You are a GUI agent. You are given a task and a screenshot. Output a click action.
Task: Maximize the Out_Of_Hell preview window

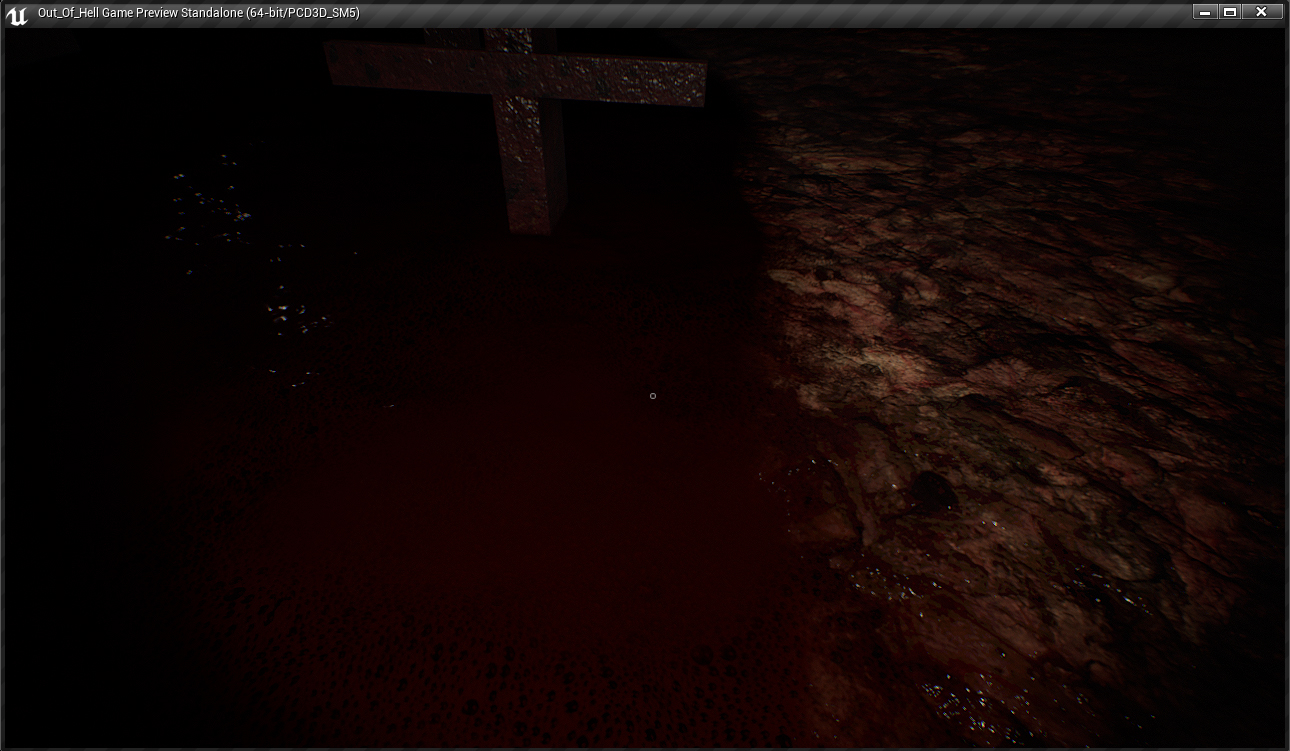(1230, 12)
